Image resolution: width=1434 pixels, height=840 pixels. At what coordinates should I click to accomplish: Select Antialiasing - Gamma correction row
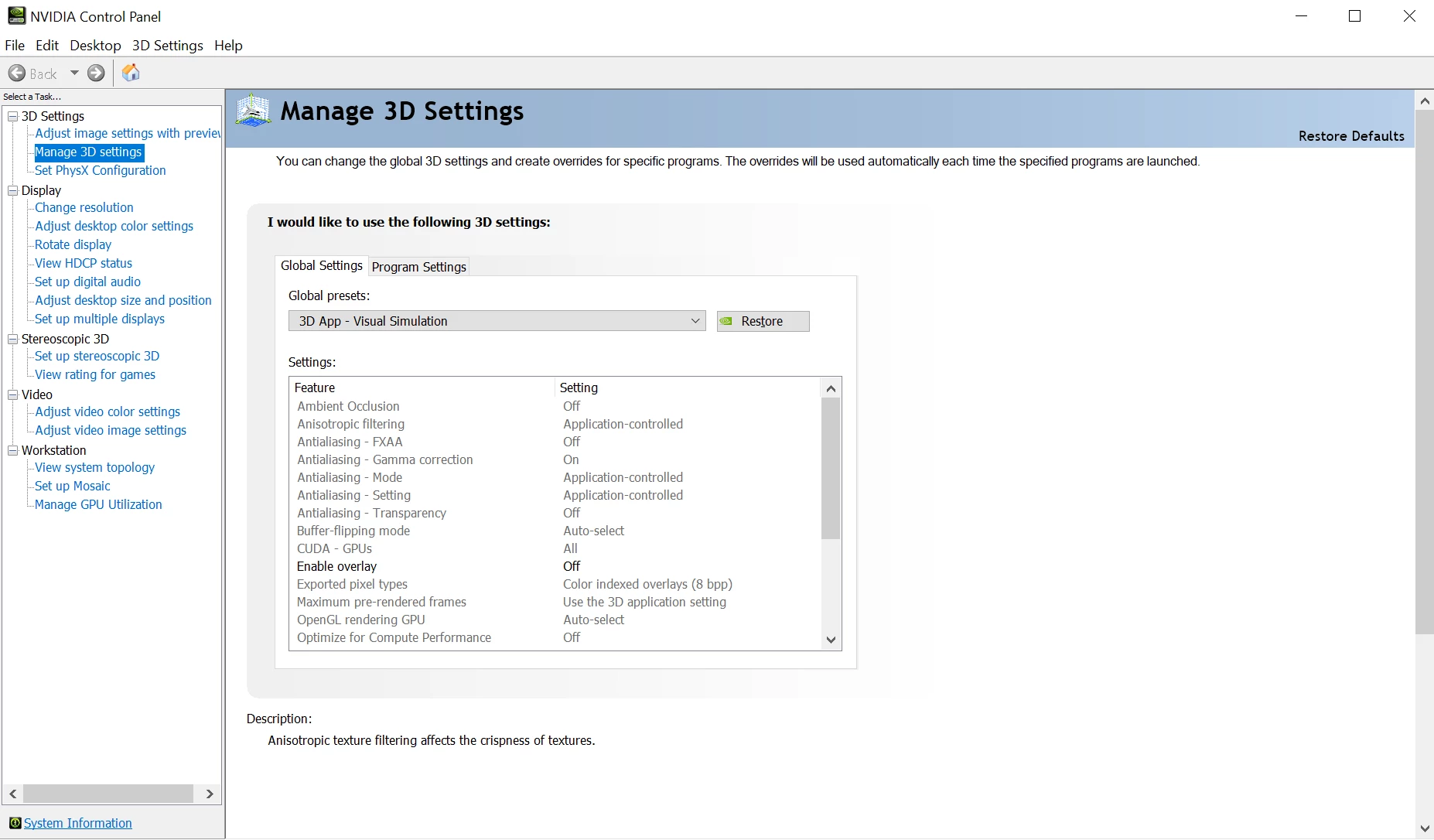(x=555, y=459)
